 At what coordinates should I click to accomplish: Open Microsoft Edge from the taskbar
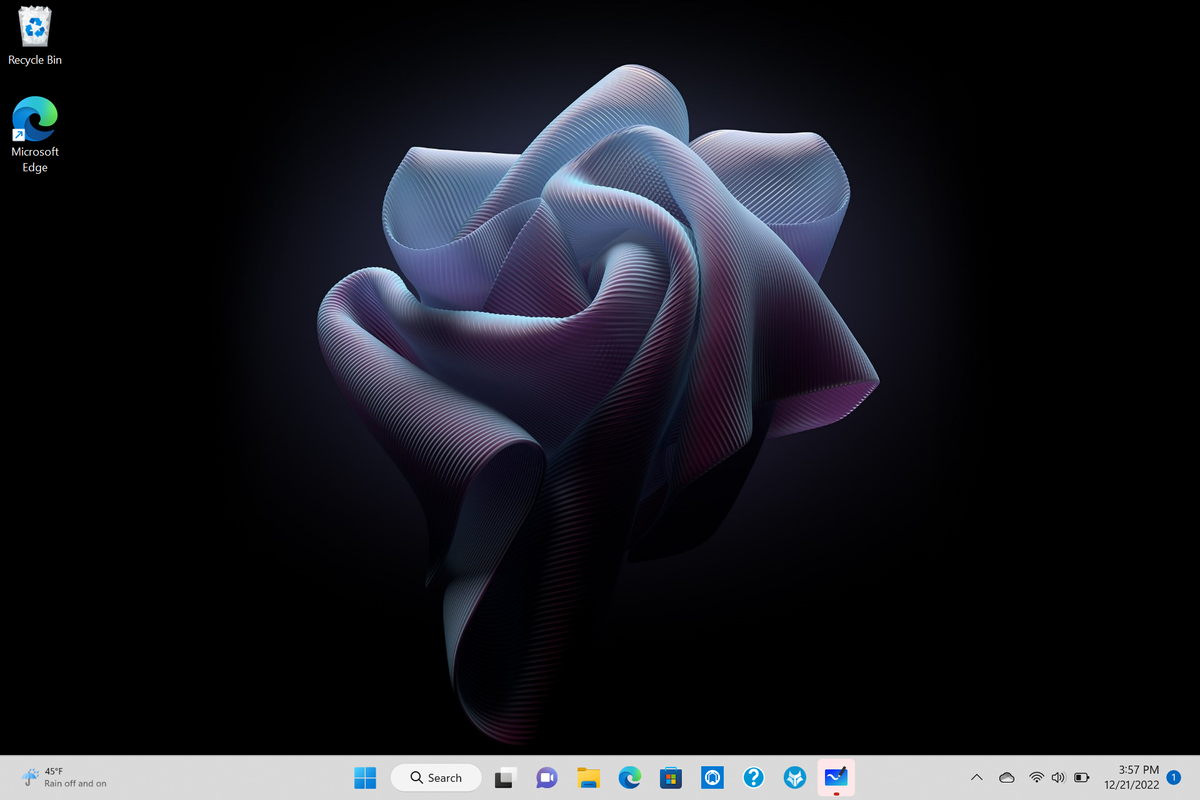[629, 777]
